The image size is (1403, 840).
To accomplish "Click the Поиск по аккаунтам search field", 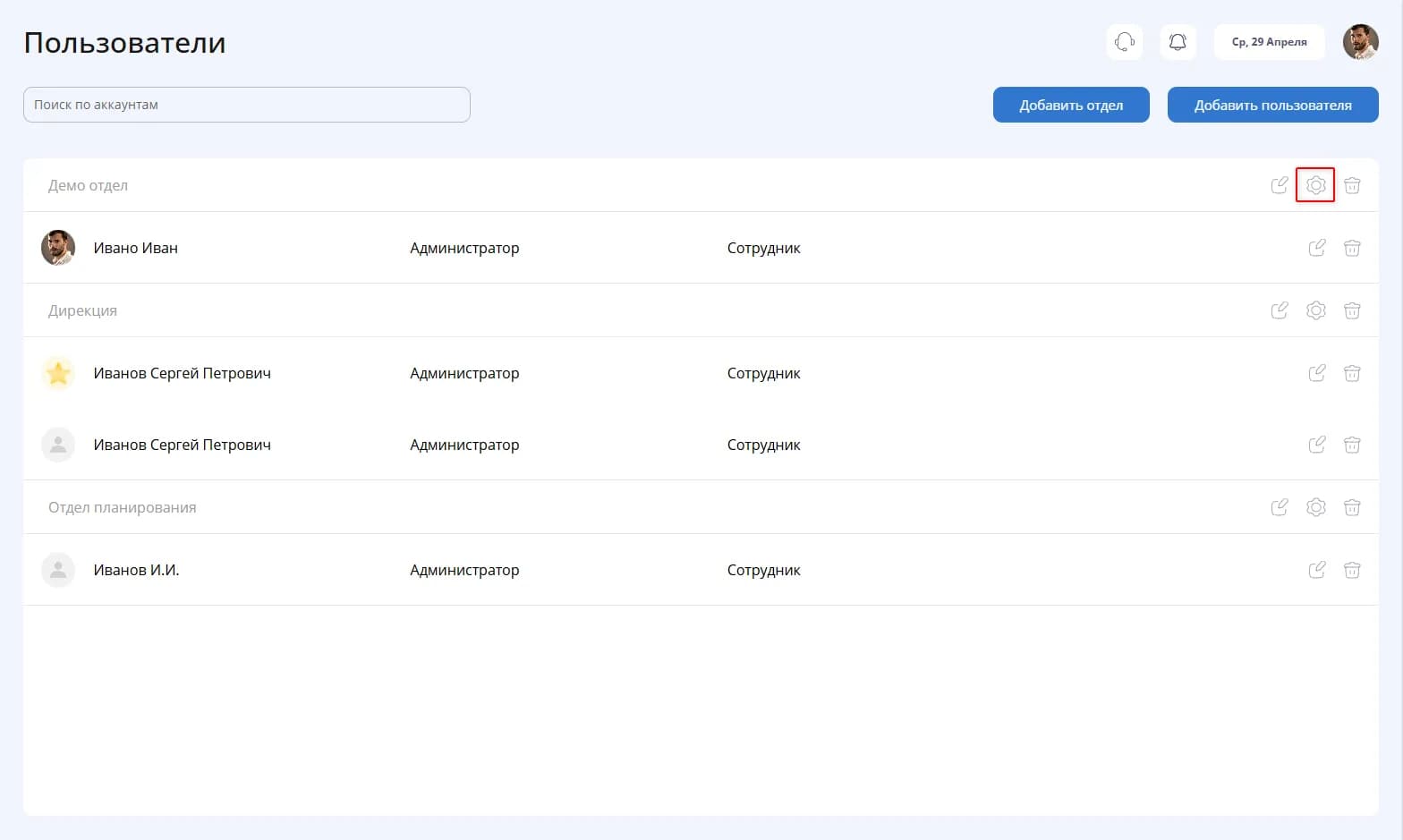I will (x=247, y=105).
